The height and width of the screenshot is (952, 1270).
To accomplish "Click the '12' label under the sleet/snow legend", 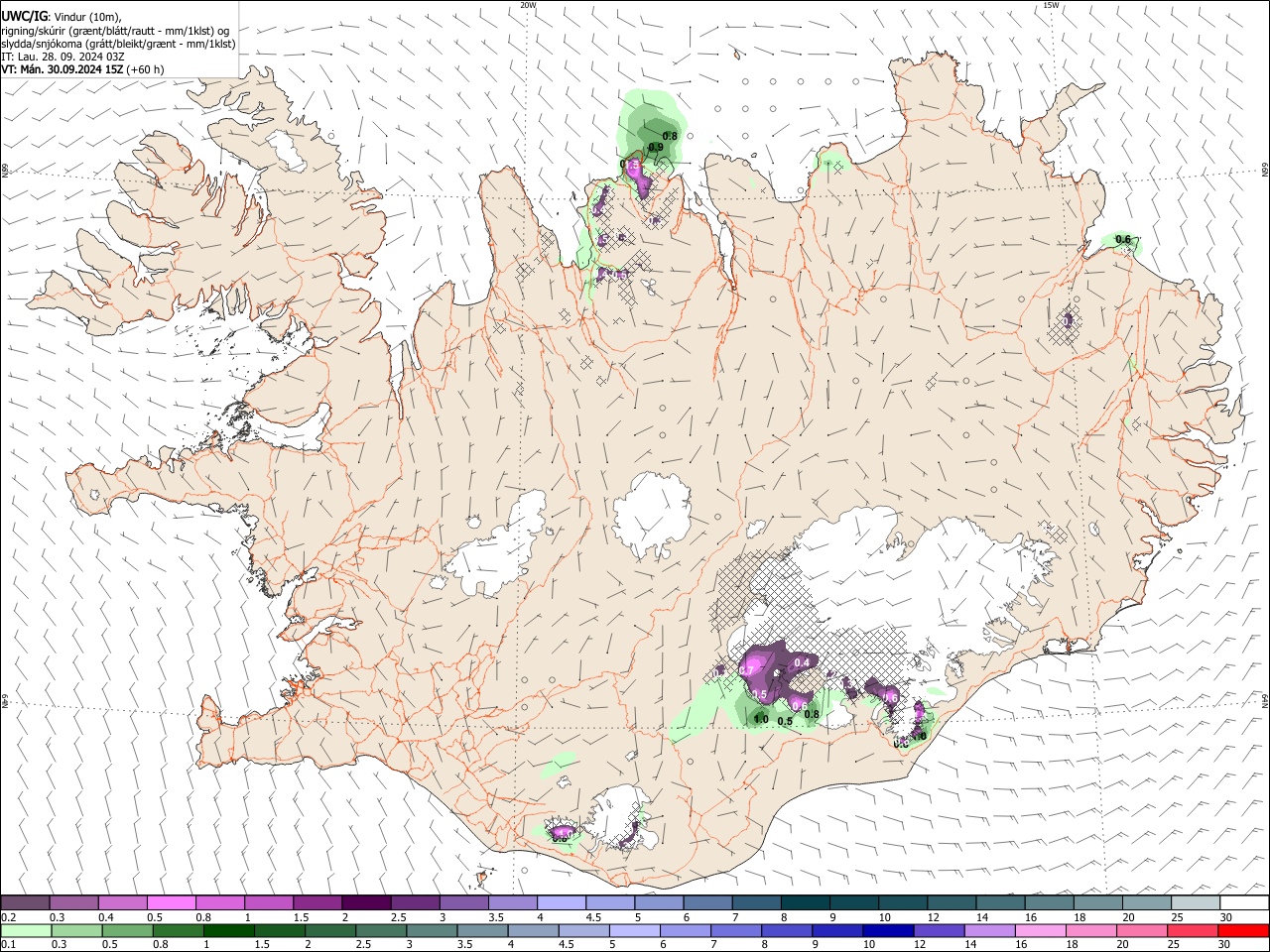I will point(934,917).
